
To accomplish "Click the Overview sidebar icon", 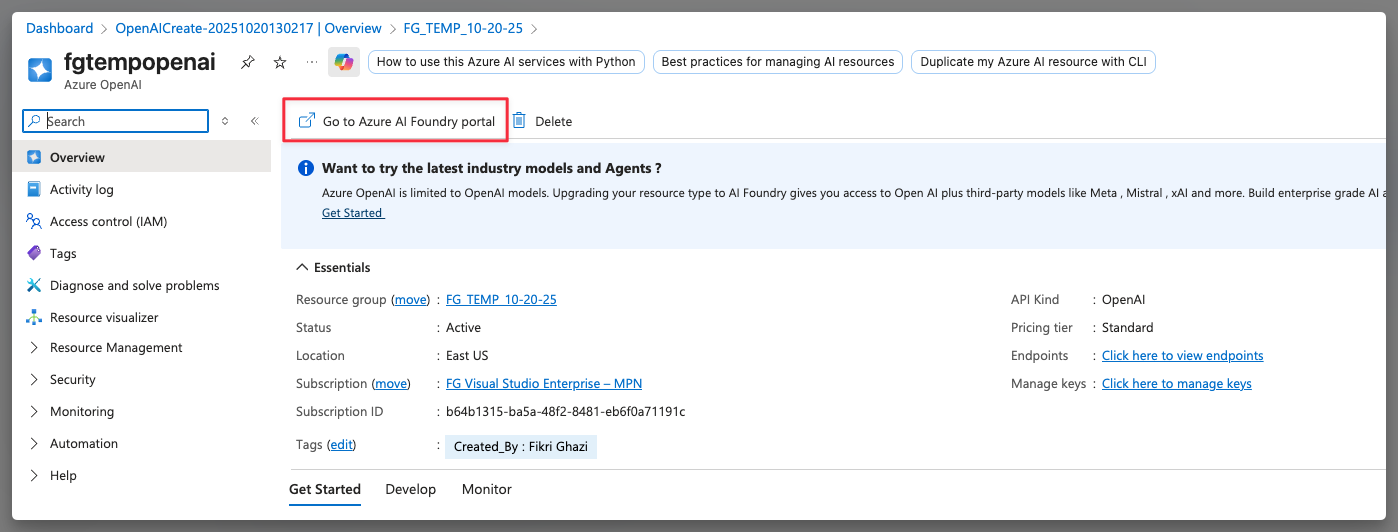I will click(34, 157).
